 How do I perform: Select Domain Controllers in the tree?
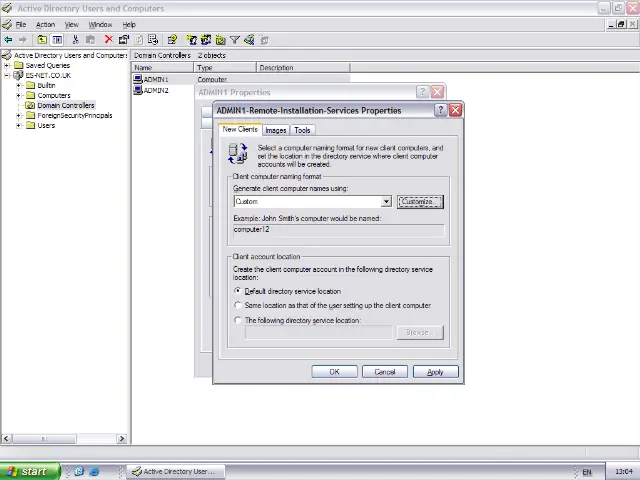coord(65,105)
